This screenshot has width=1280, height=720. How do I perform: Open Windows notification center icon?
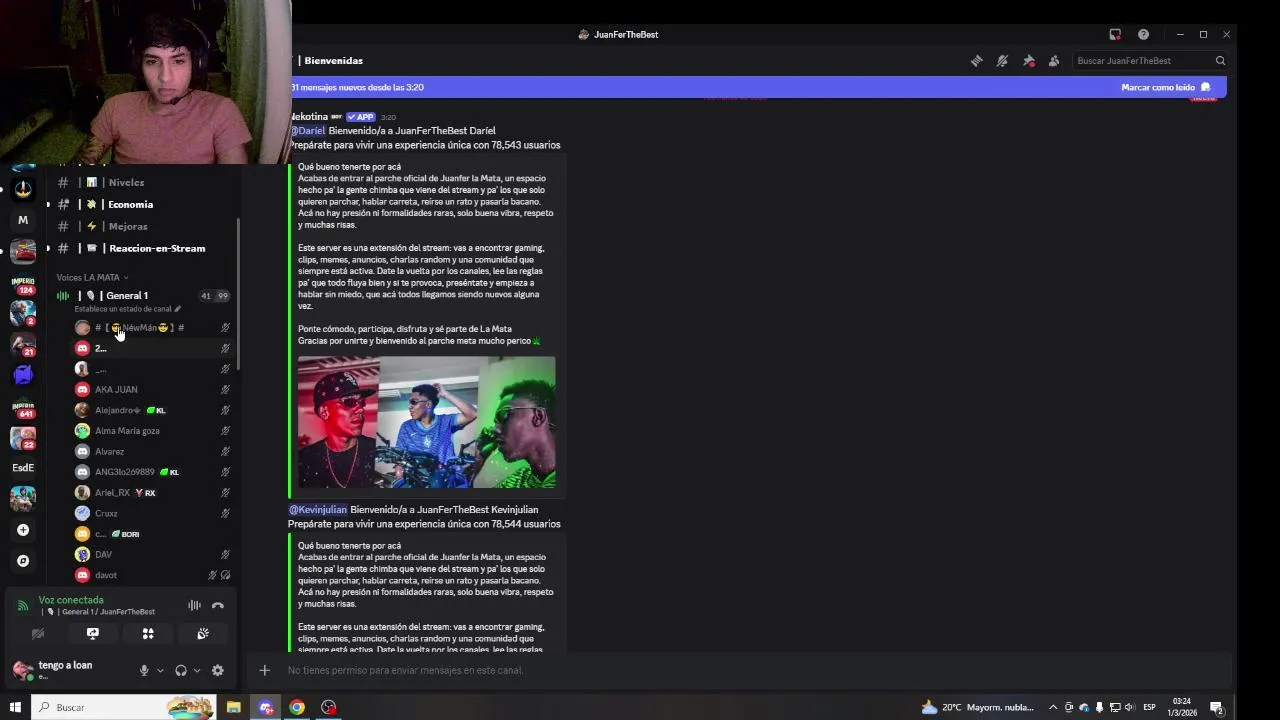point(1217,707)
